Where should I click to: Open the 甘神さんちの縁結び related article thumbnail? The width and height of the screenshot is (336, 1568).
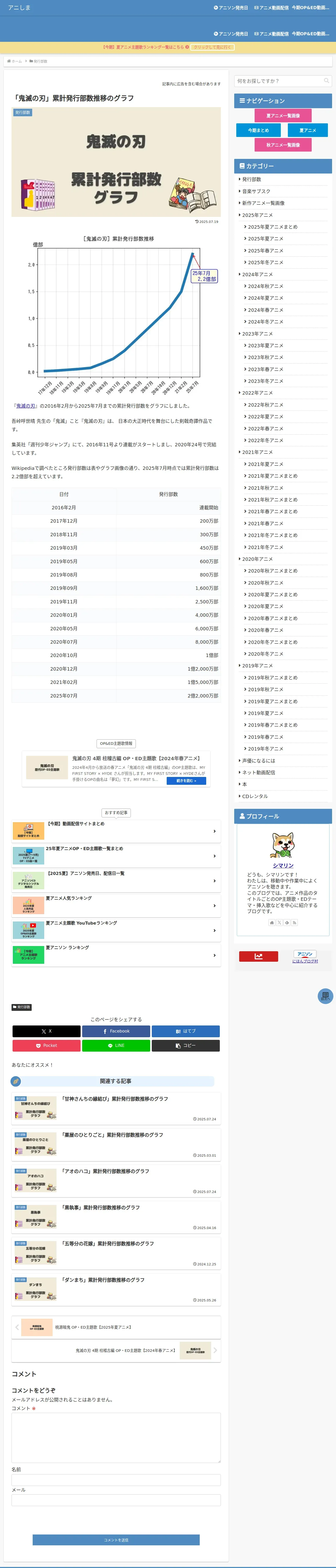point(35,1108)
